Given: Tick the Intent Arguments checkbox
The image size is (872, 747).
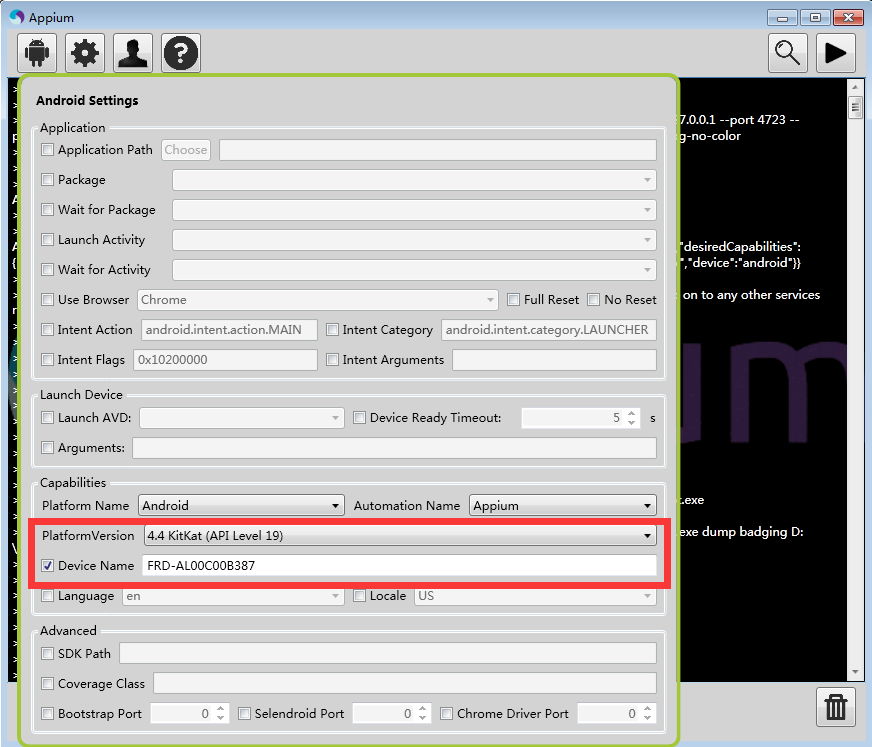Looking at the screenshot, I should coord(333,360).
